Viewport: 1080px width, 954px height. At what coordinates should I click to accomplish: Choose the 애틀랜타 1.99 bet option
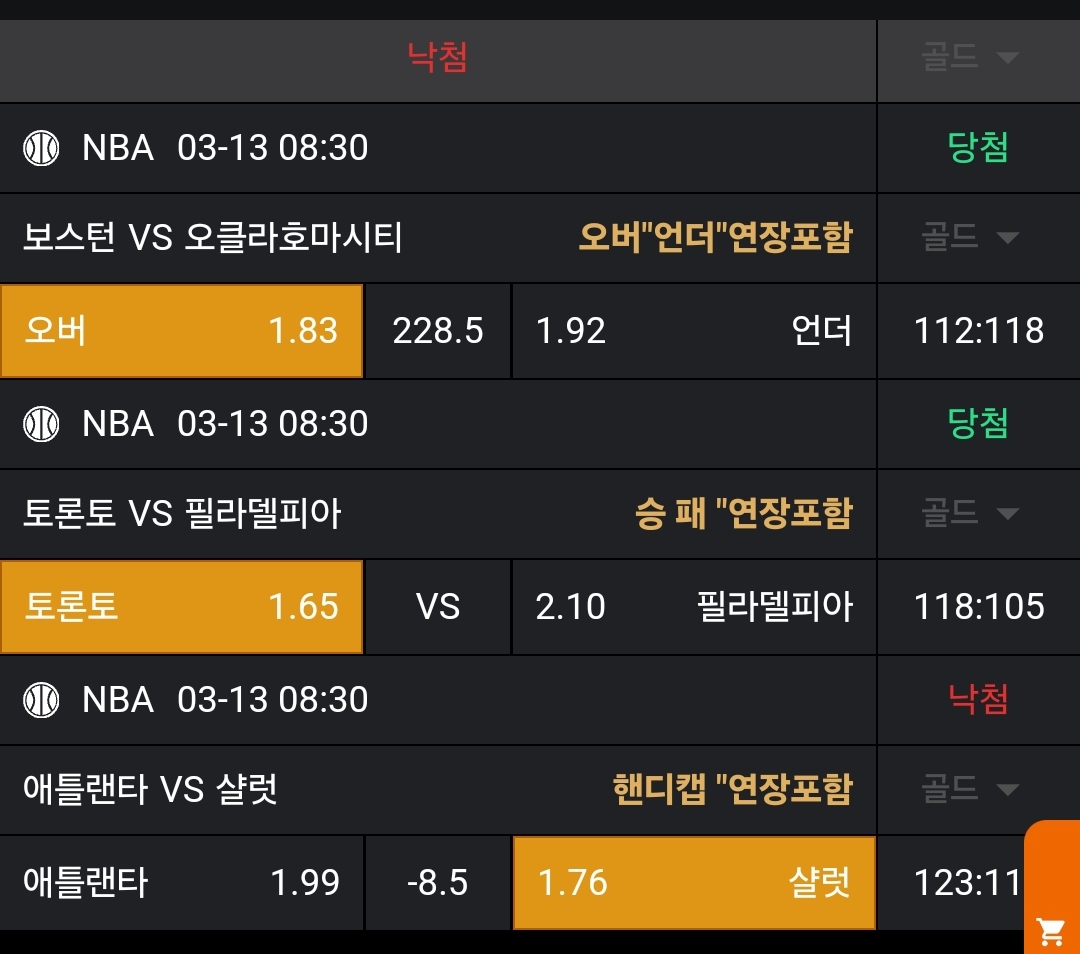(x=181, y=883)
